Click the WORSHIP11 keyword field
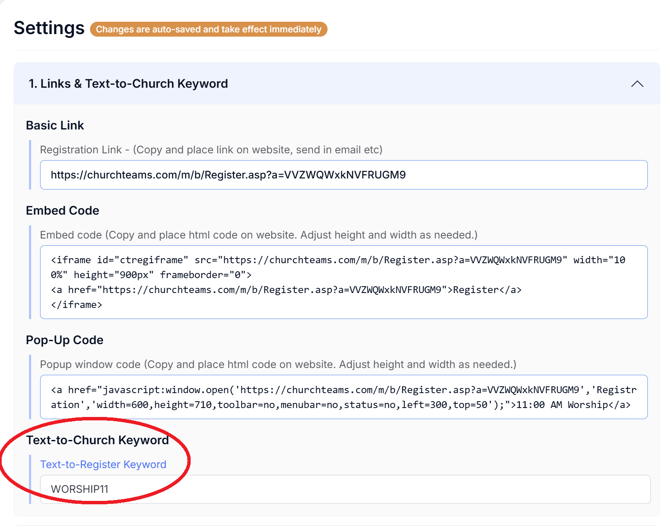 [345, 489]
